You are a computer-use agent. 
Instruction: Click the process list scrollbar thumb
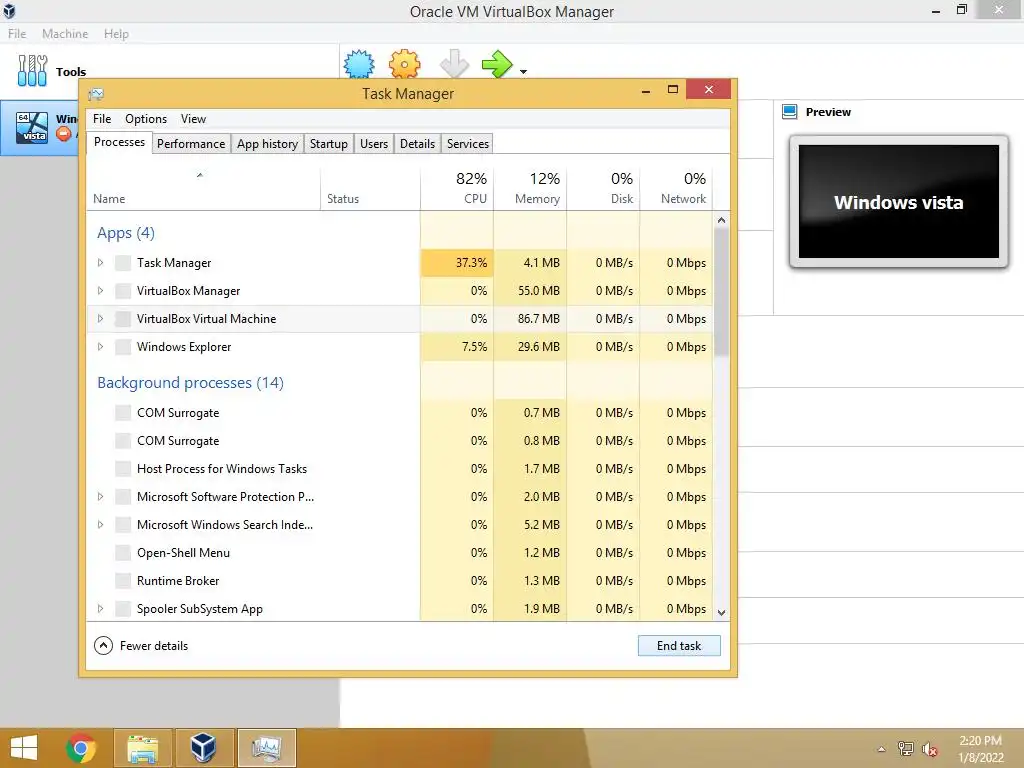[x=722, y=292]
